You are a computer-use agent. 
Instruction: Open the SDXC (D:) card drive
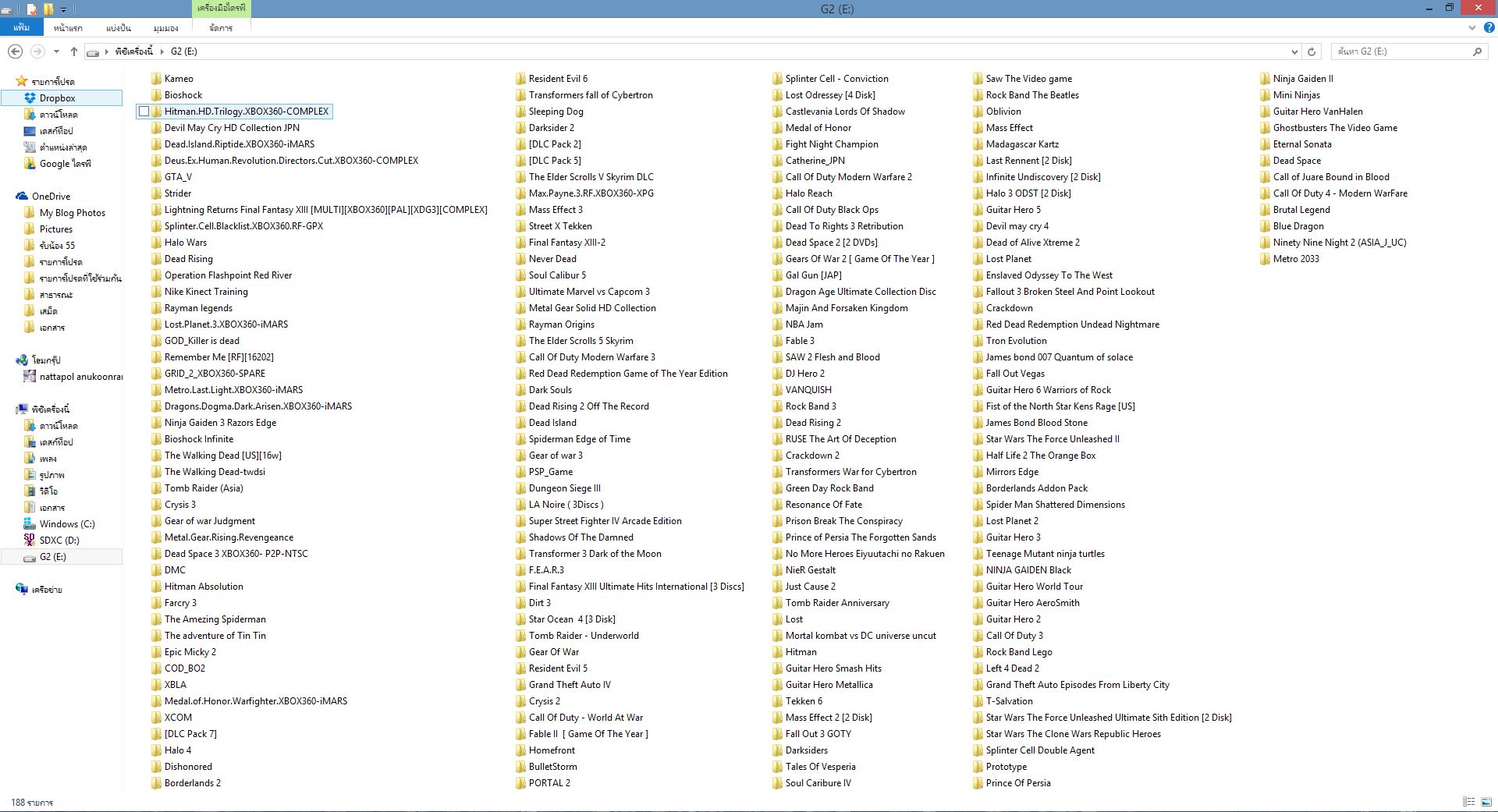tap(59, 541)
